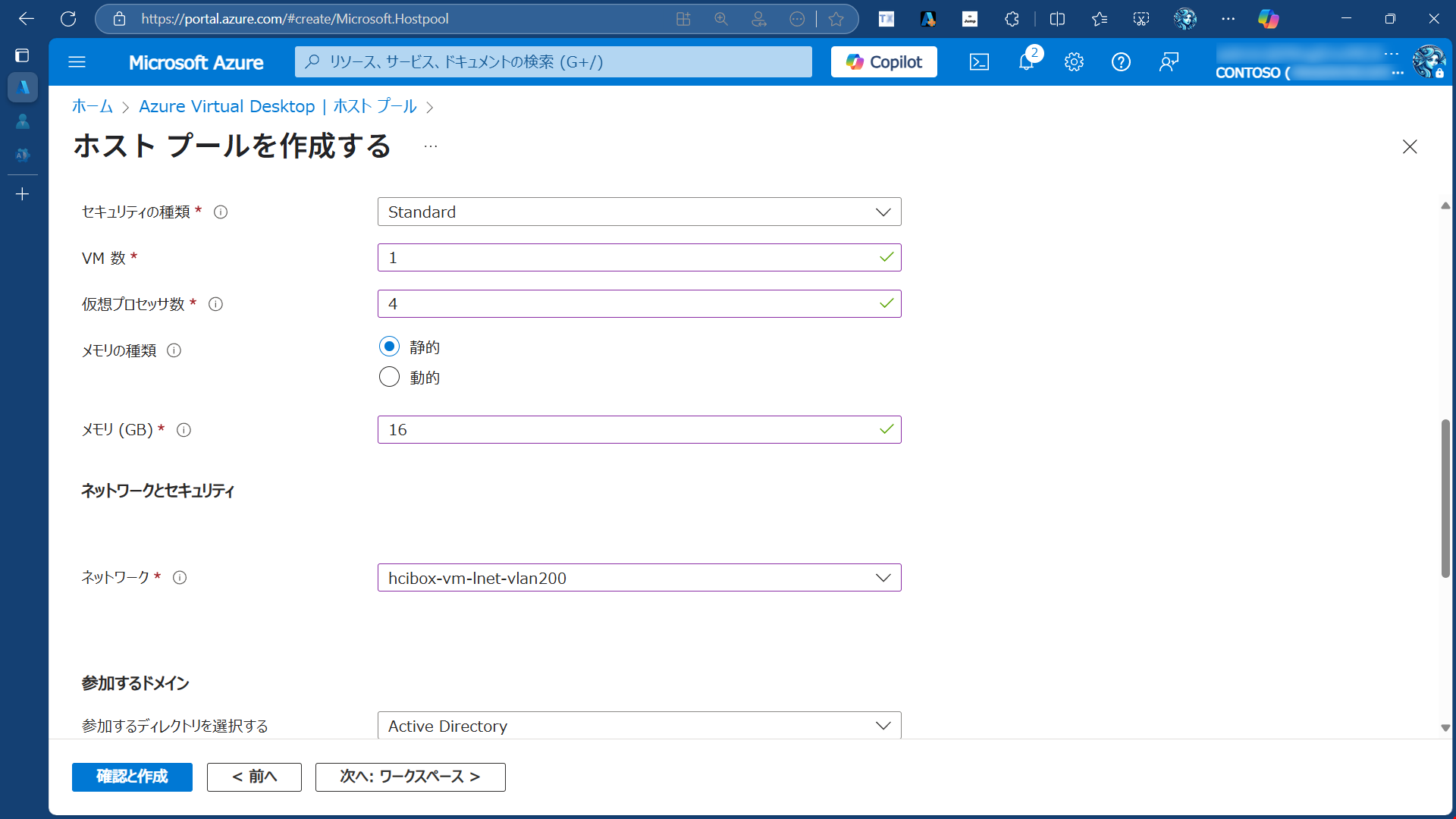Go to ホーム breadcrumb link

[92, 107]
